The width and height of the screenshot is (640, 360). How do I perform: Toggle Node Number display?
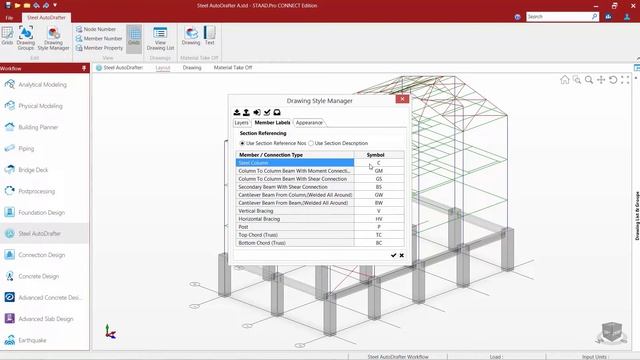(x=96, y=29)
